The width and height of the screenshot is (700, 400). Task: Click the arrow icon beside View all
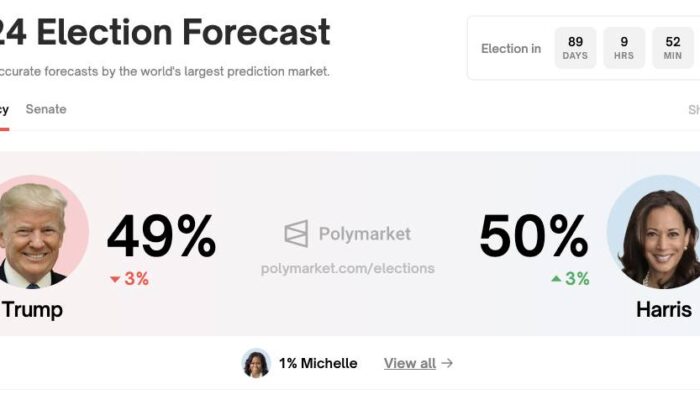447,363
